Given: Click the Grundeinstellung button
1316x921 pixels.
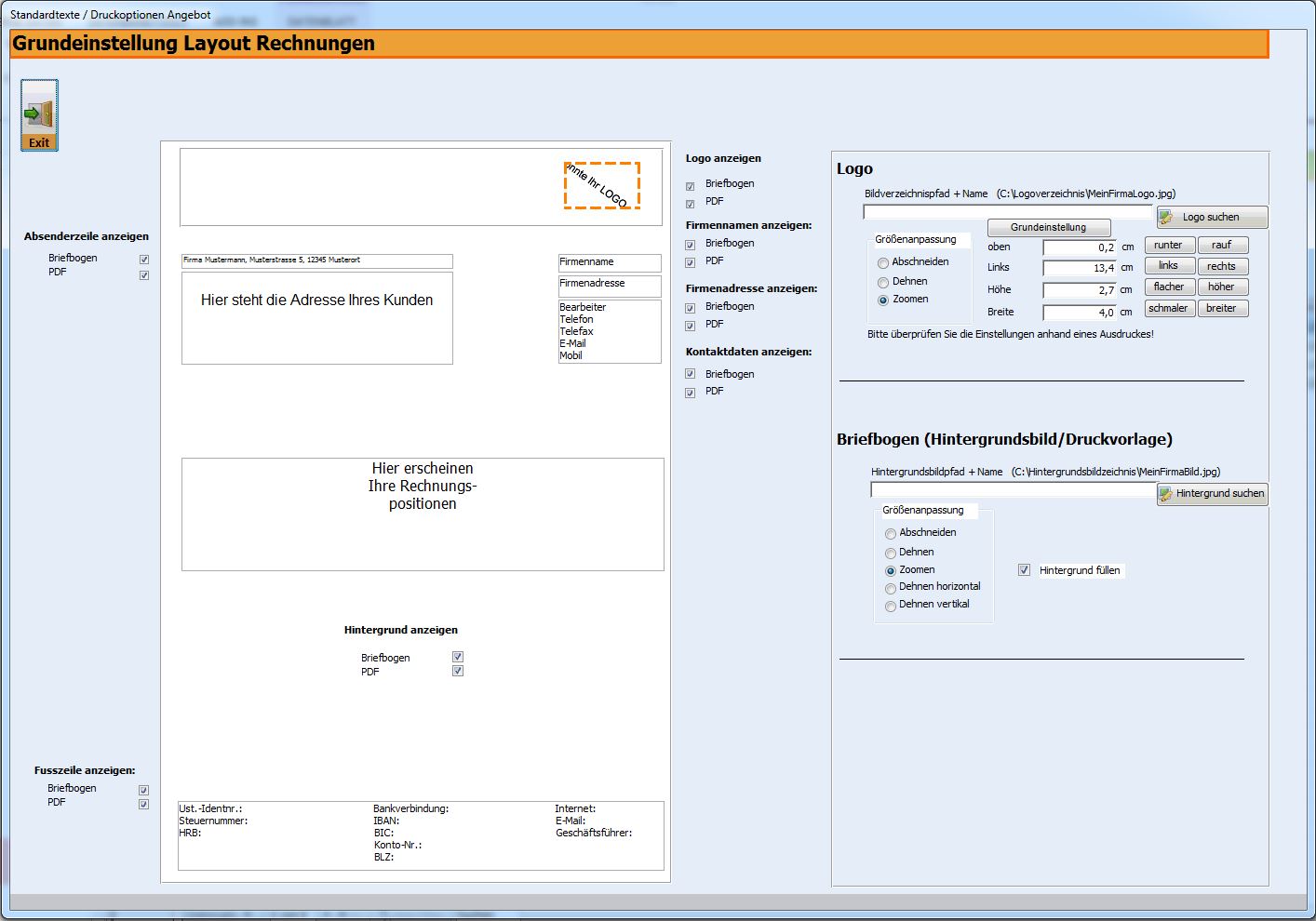Looking at the screenshot, I should (x=1049, y=227).
